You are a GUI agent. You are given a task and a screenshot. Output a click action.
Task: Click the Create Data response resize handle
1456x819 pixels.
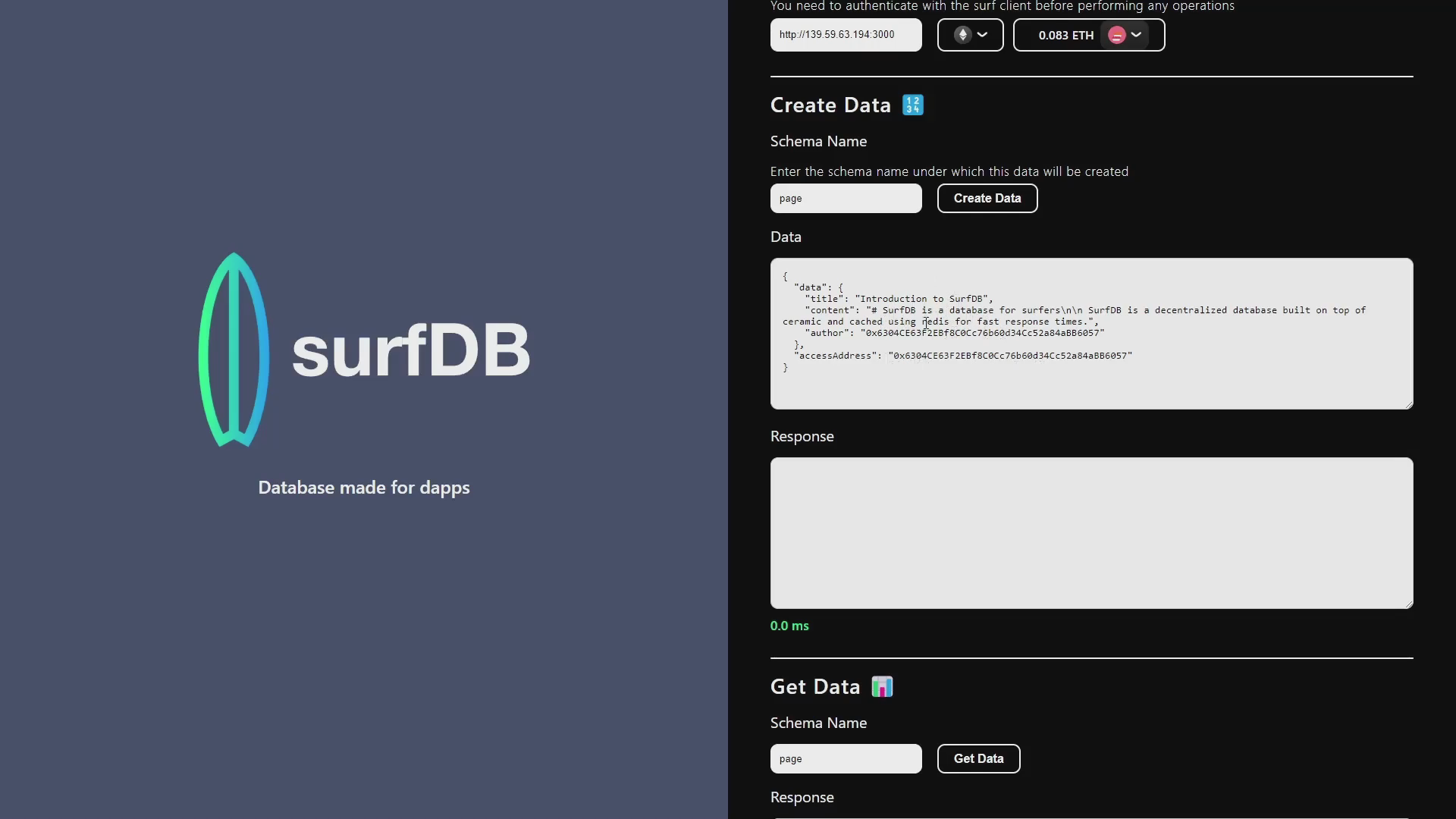click(1408, 604)
